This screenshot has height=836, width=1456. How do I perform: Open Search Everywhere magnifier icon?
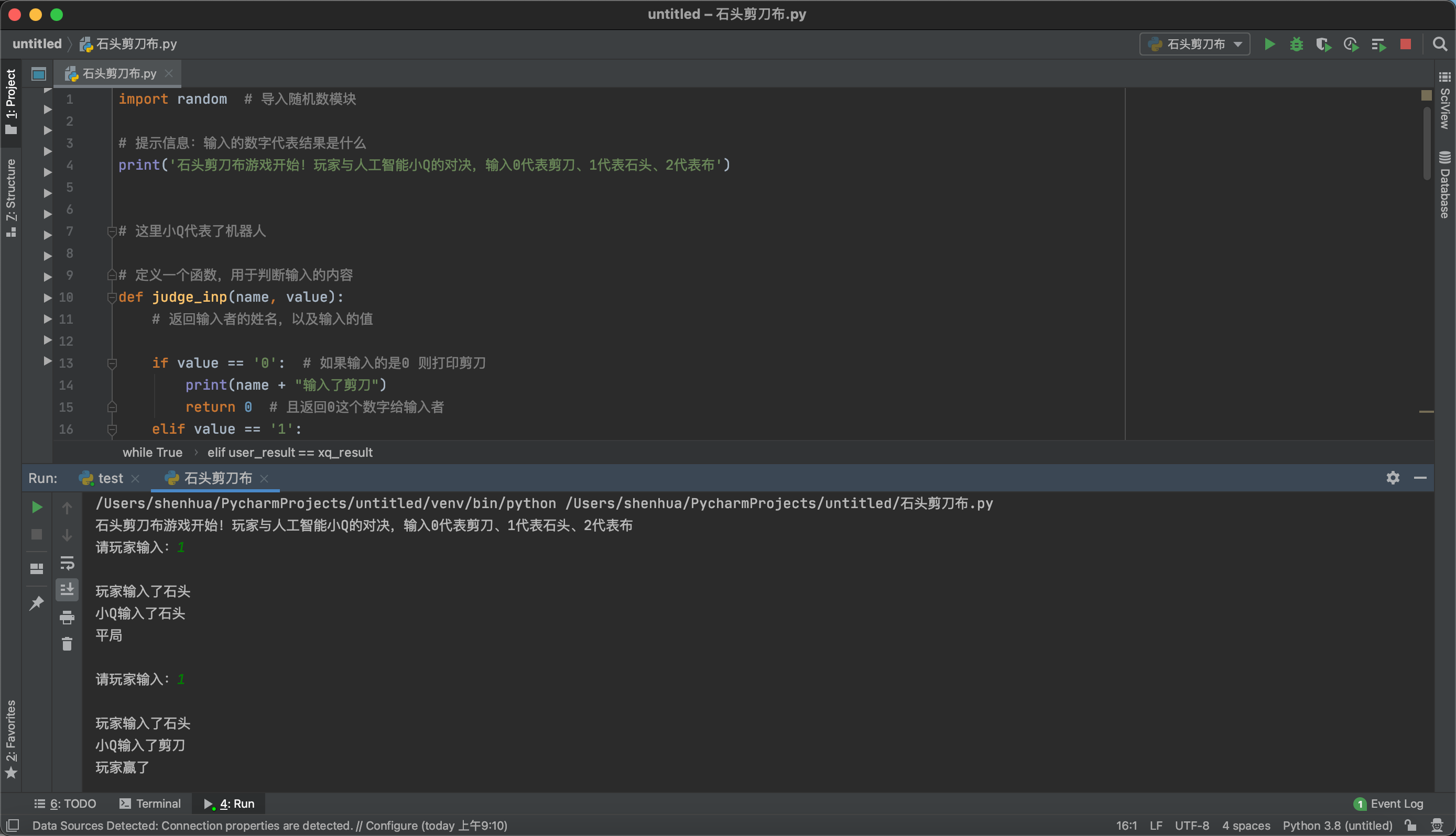coord(1440,44)
